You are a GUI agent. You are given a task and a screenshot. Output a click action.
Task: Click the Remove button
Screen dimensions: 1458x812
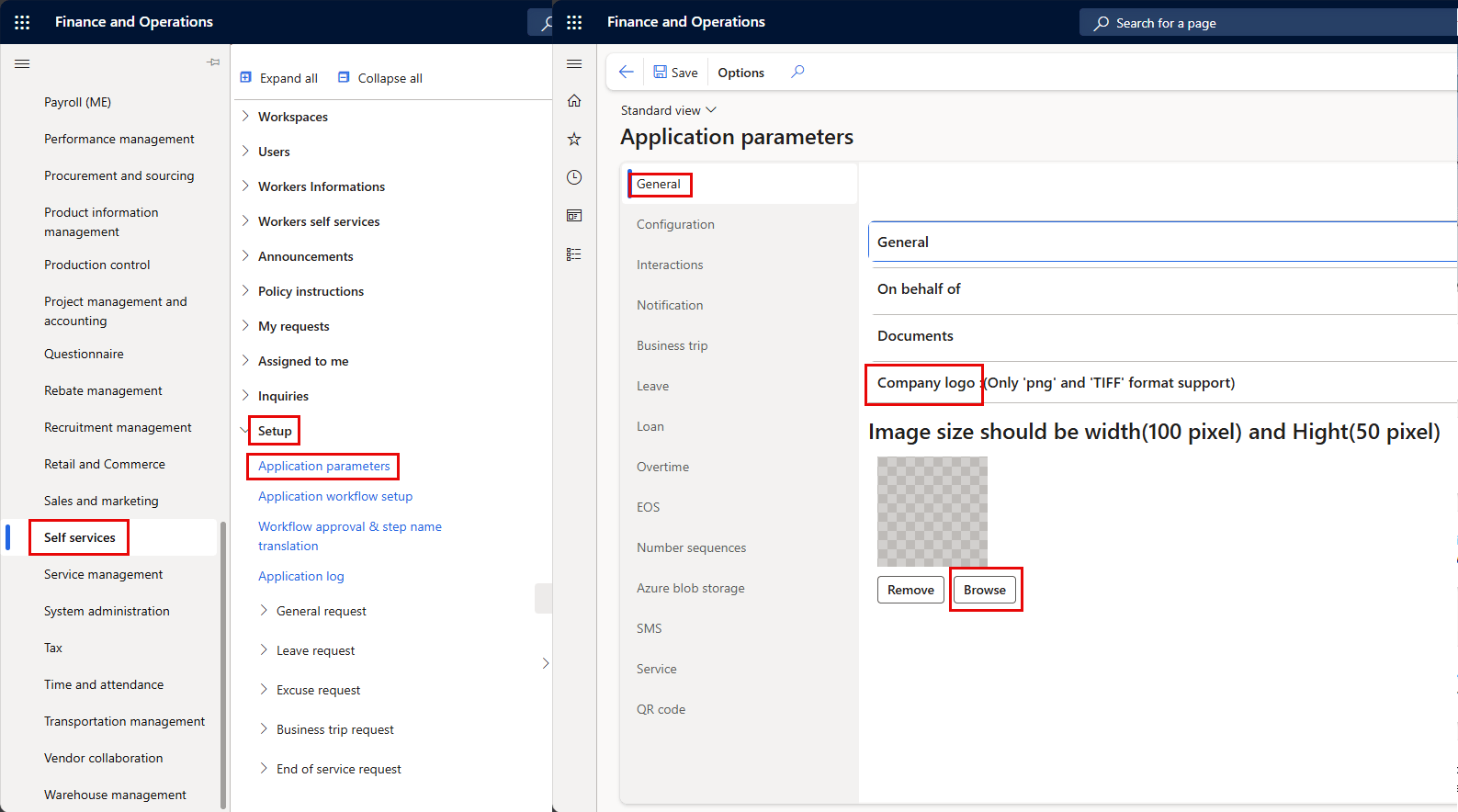tap(910, 590)
